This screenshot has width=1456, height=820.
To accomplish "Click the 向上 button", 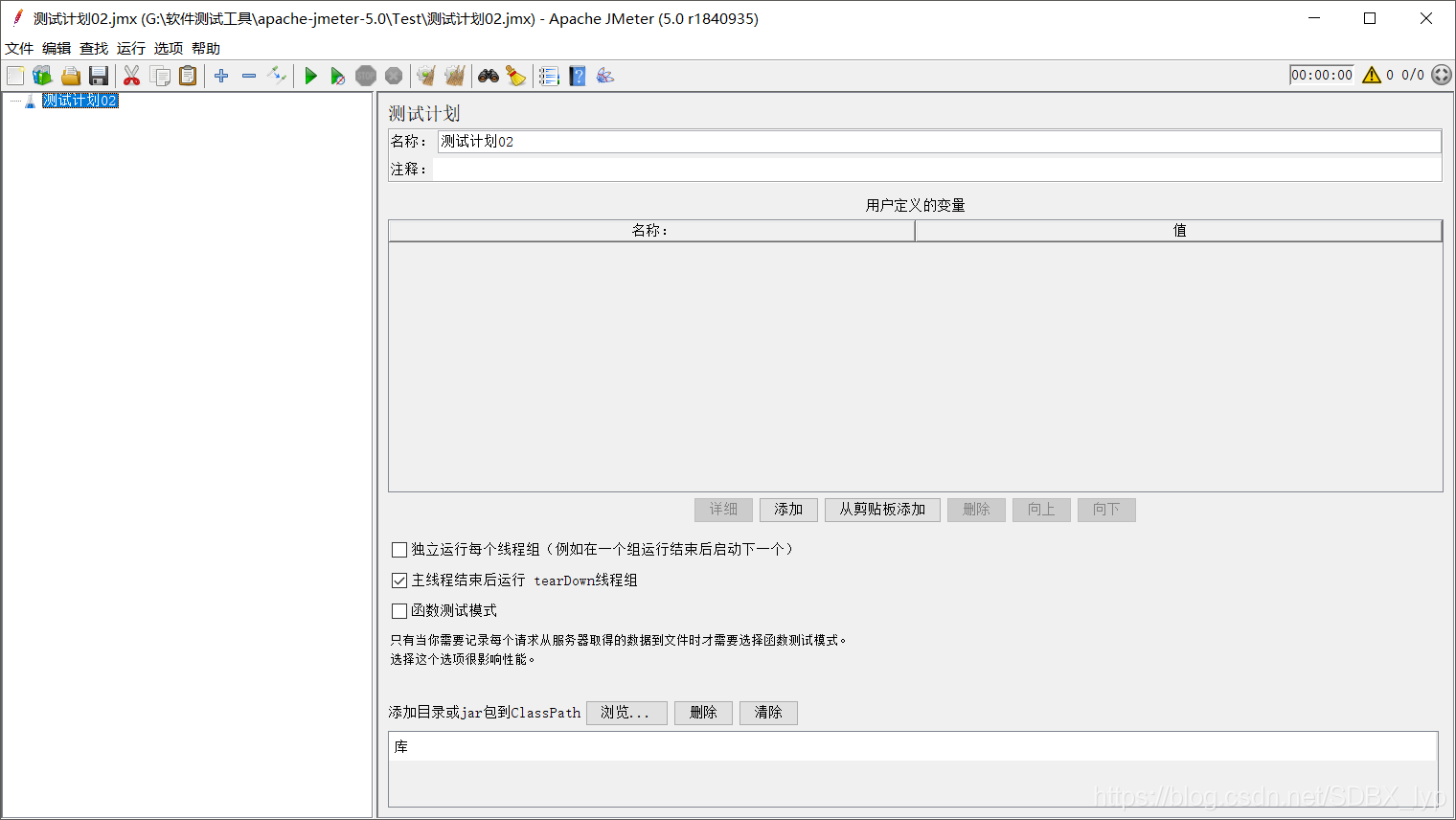I will (1041, 510).
